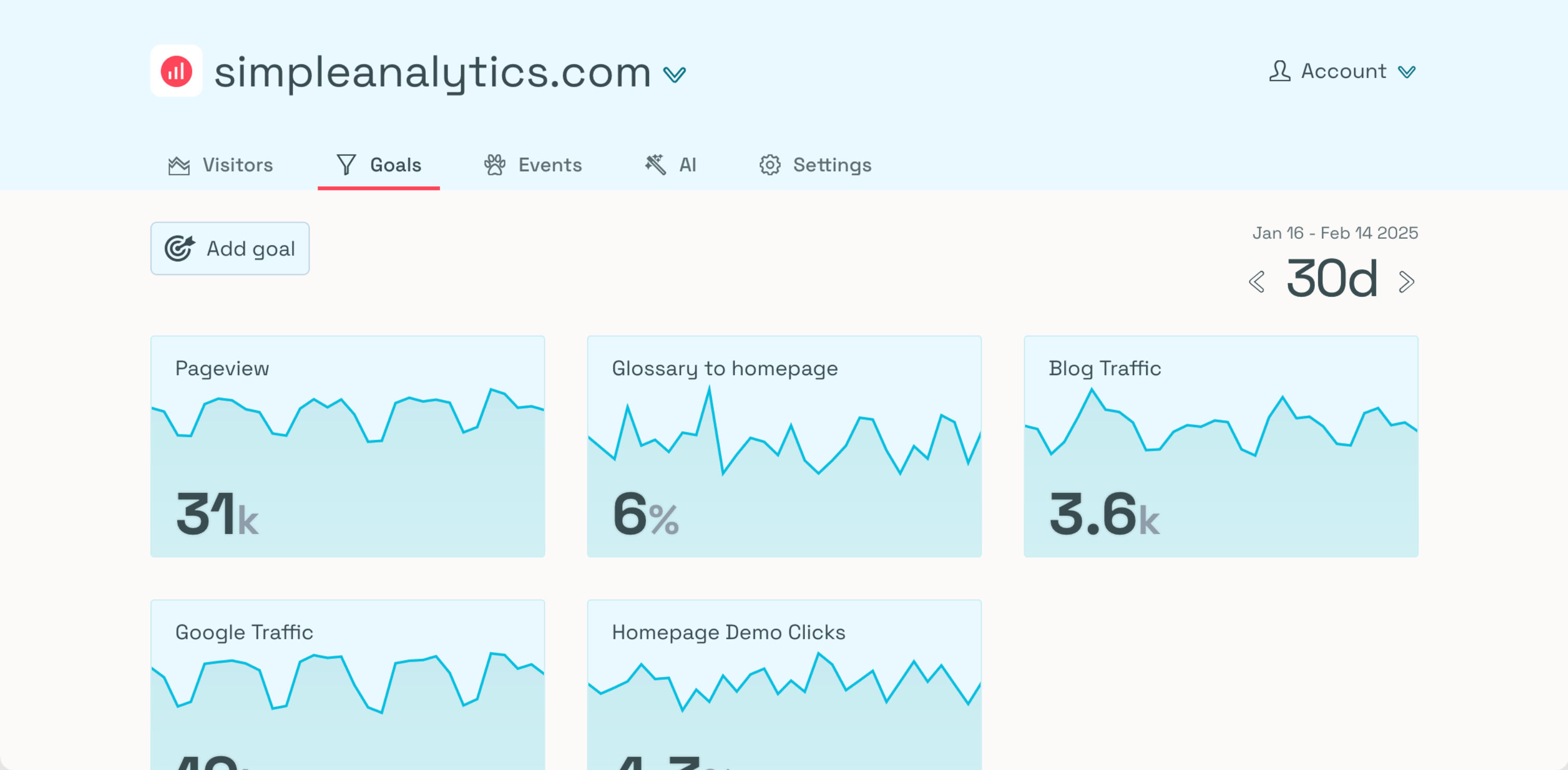Open the Glossary to homepage goal card

pos(783,446)
